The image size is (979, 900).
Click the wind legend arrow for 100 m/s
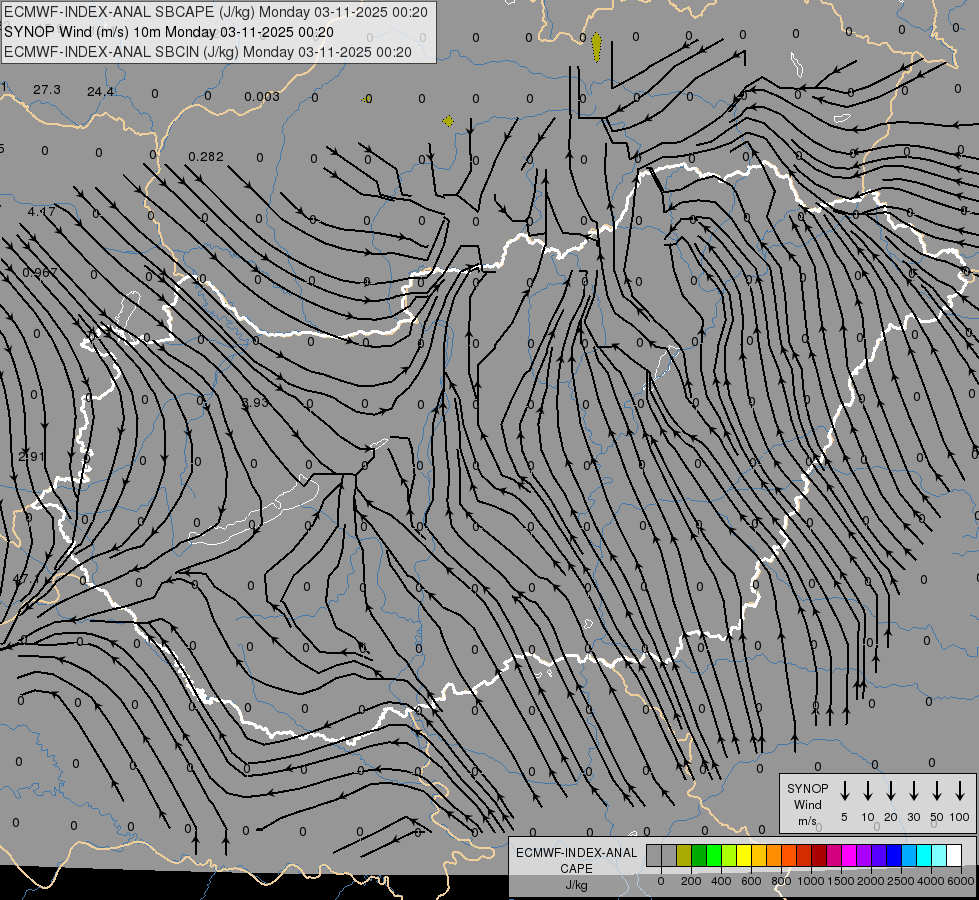pyautogui.click(x=960, y=791)
